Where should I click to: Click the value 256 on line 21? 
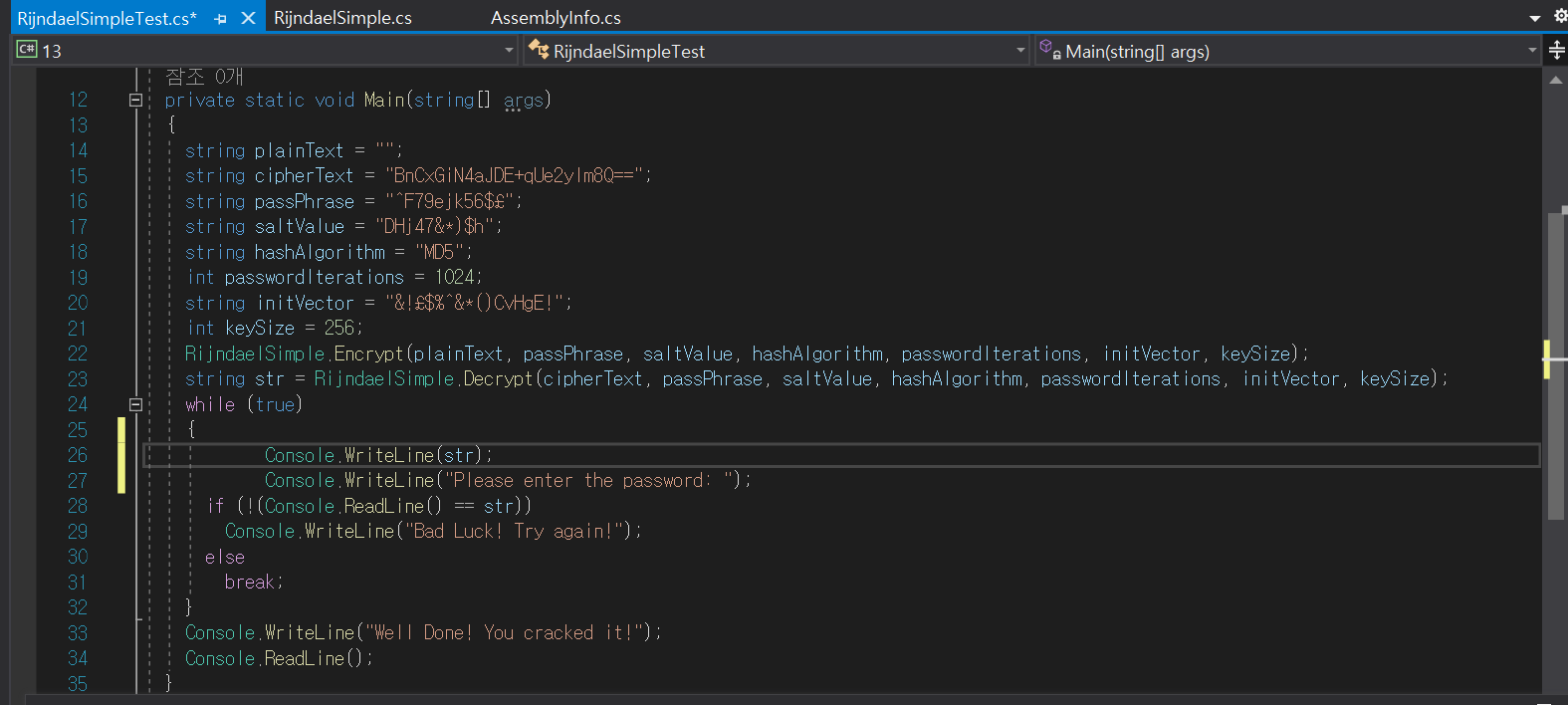tap(339, 328)
